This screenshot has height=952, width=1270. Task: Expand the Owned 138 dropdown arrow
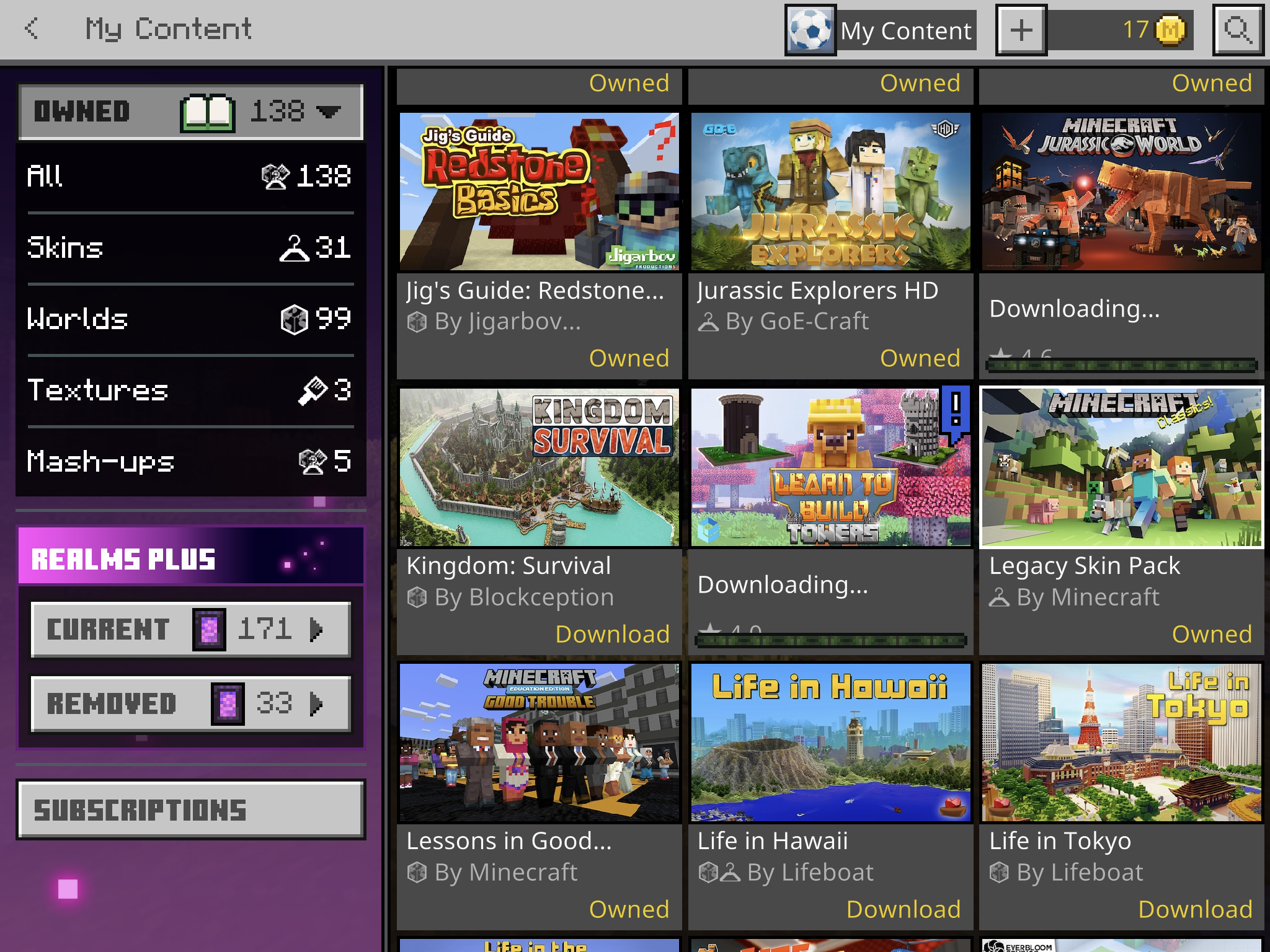tap(329, 112)
